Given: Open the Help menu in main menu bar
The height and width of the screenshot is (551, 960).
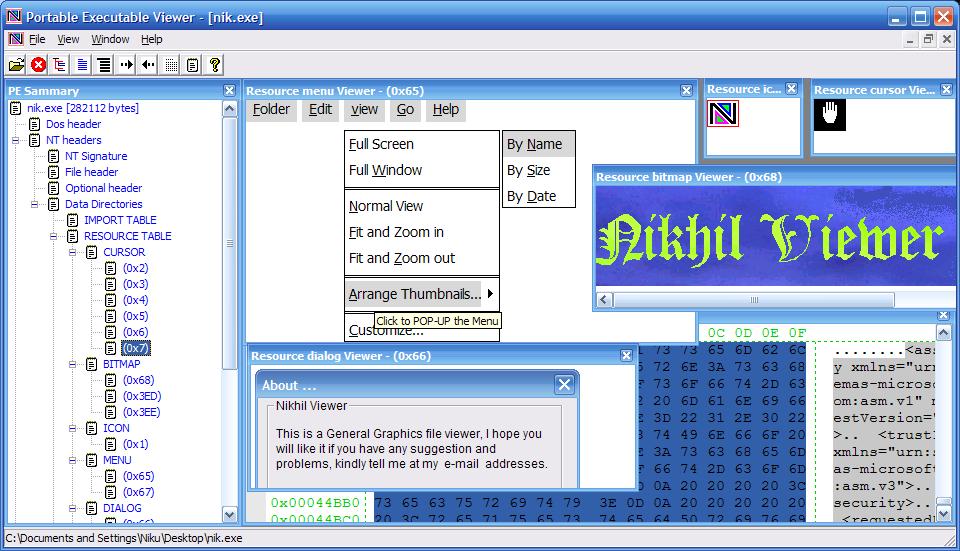Looking at the screenshot, I should 152,39.
